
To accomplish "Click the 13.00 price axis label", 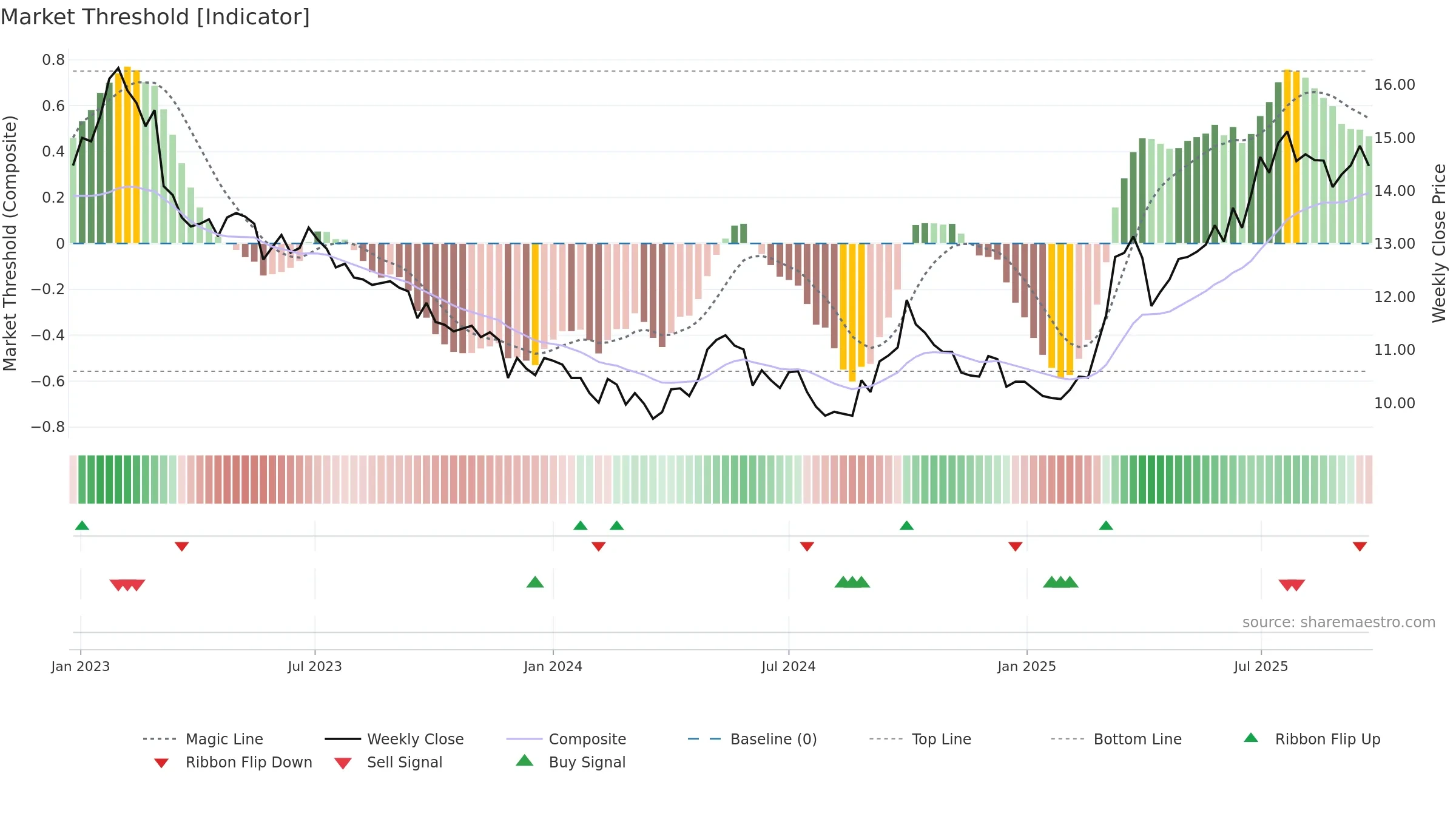I will [1395, 244].
